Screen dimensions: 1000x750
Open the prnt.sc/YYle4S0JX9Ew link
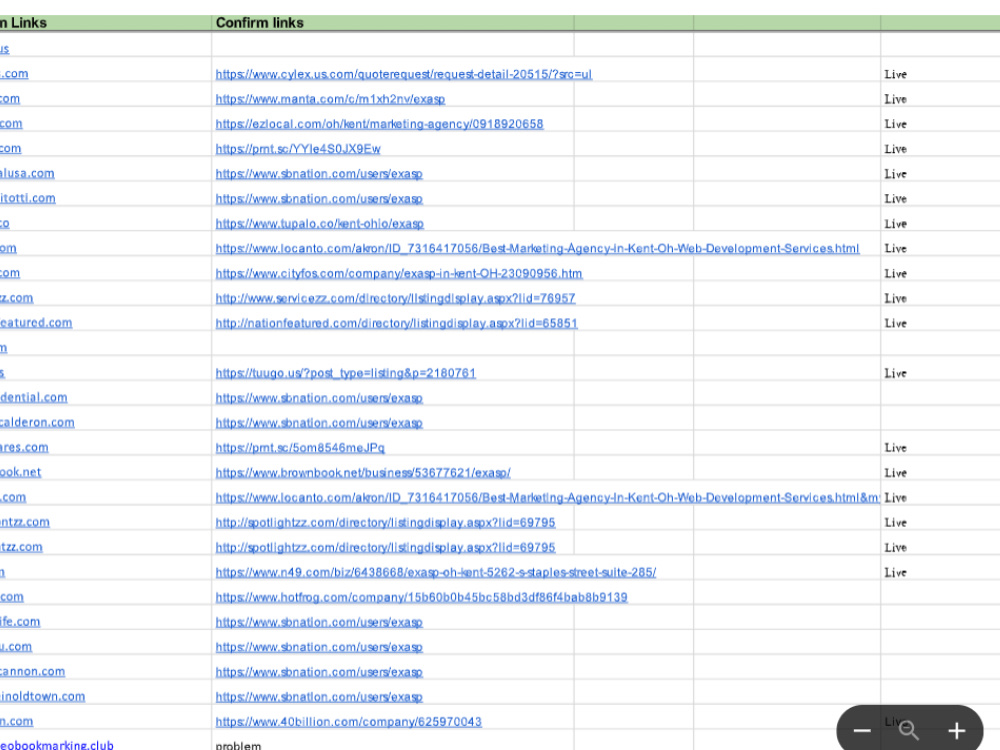pos(298,149)
